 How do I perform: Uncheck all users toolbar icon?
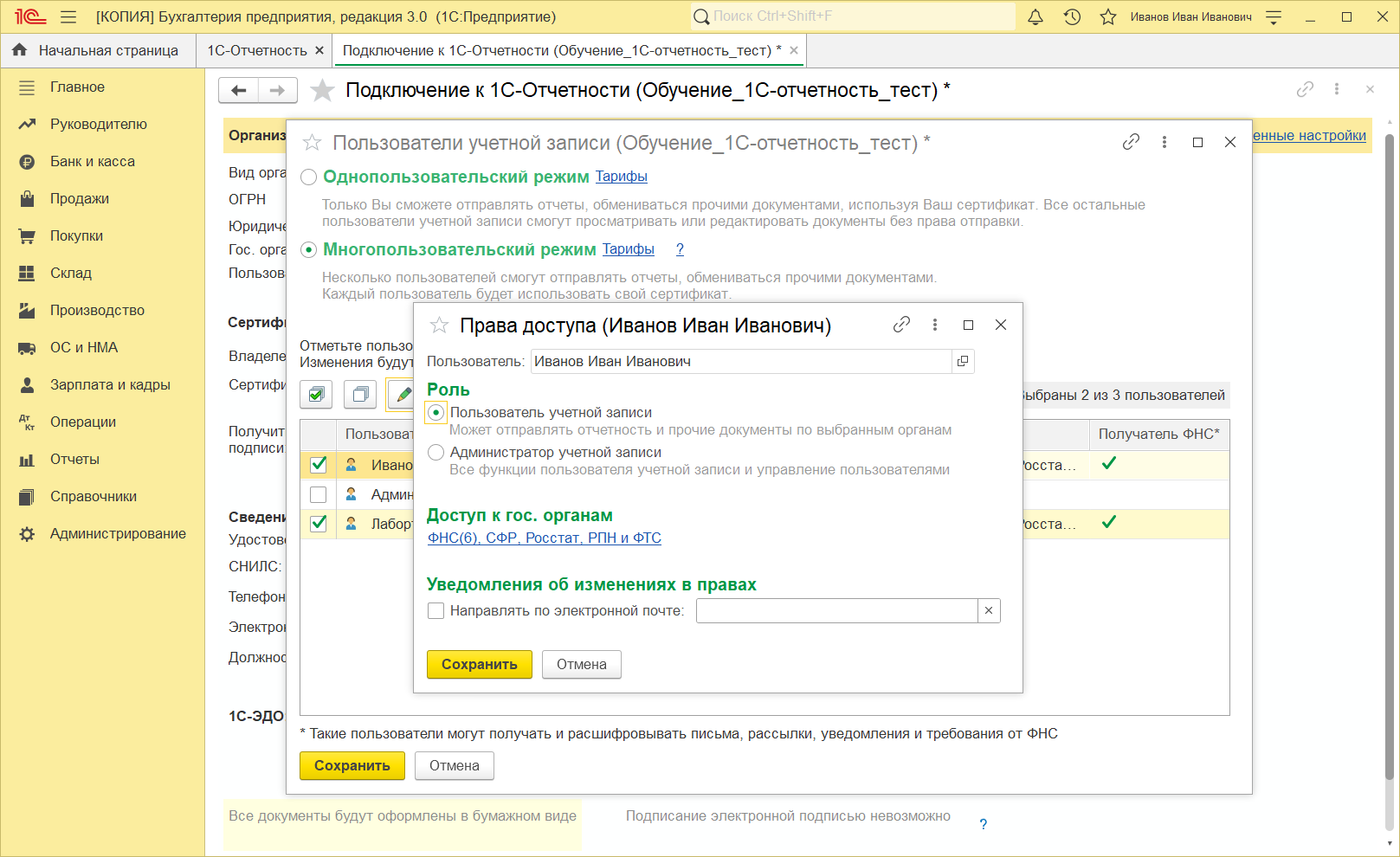pos(360,395)
